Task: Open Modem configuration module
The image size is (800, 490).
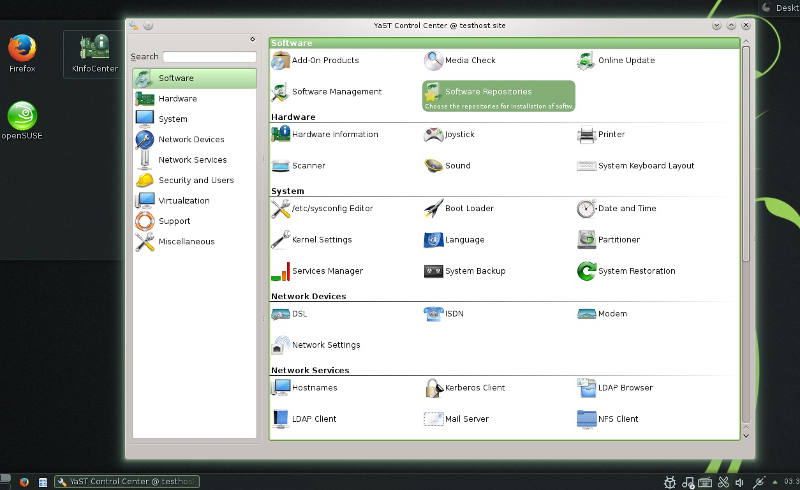Action: 602,314
